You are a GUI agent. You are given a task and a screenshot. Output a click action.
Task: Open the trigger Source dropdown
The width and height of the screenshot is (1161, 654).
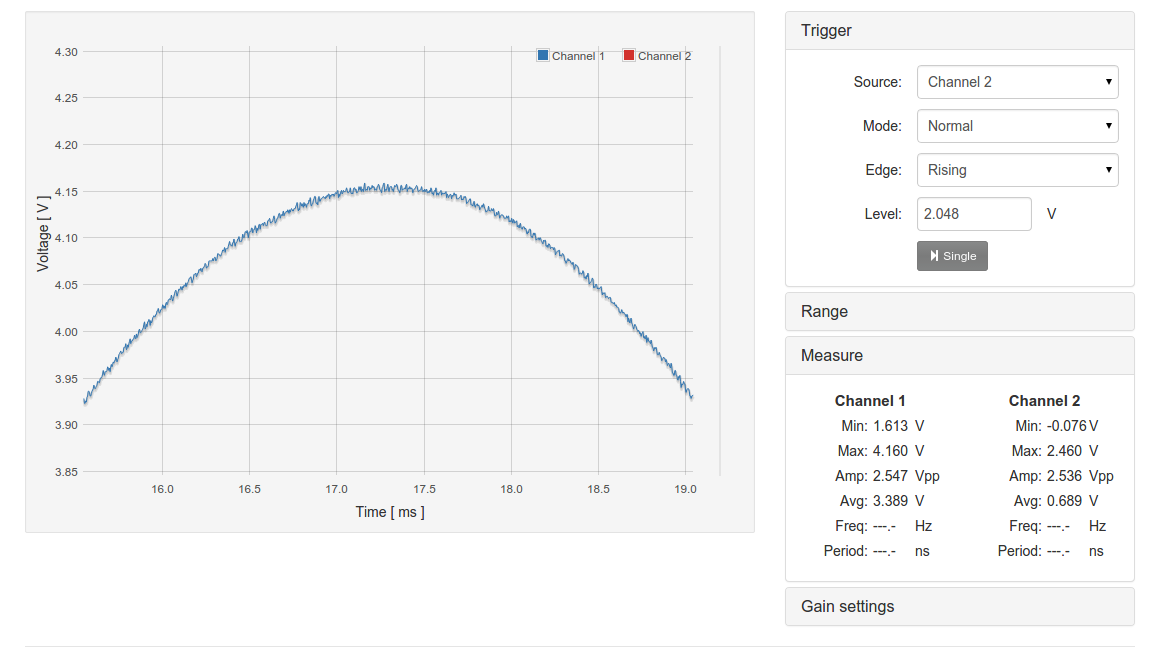coord(1017,82)
